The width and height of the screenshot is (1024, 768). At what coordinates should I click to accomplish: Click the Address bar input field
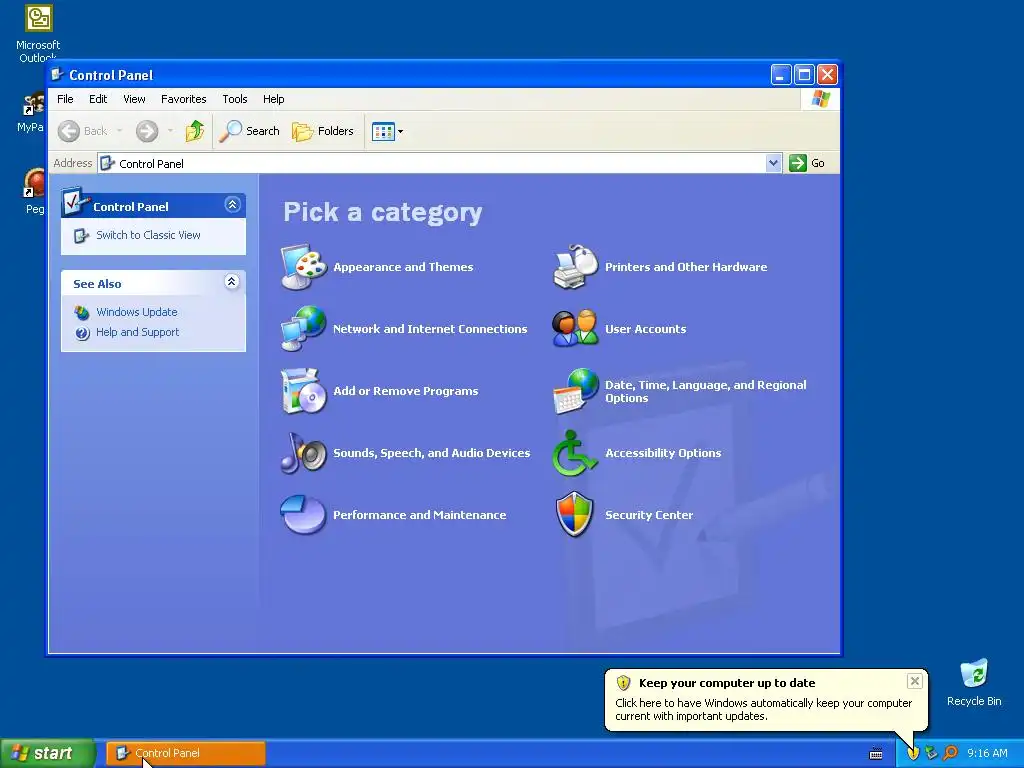[432, 163]
